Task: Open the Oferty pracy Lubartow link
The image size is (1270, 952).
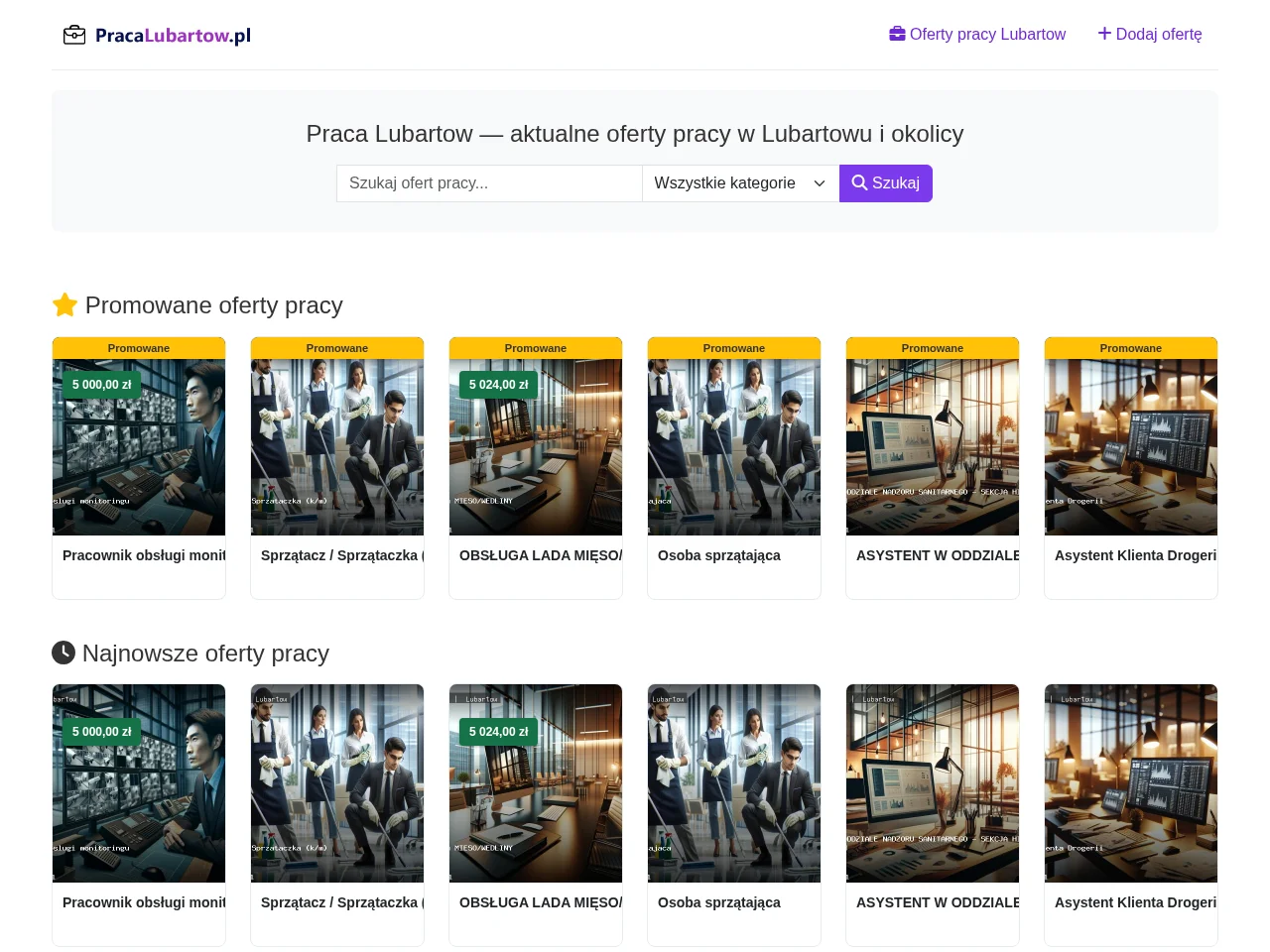Action: 977,35
